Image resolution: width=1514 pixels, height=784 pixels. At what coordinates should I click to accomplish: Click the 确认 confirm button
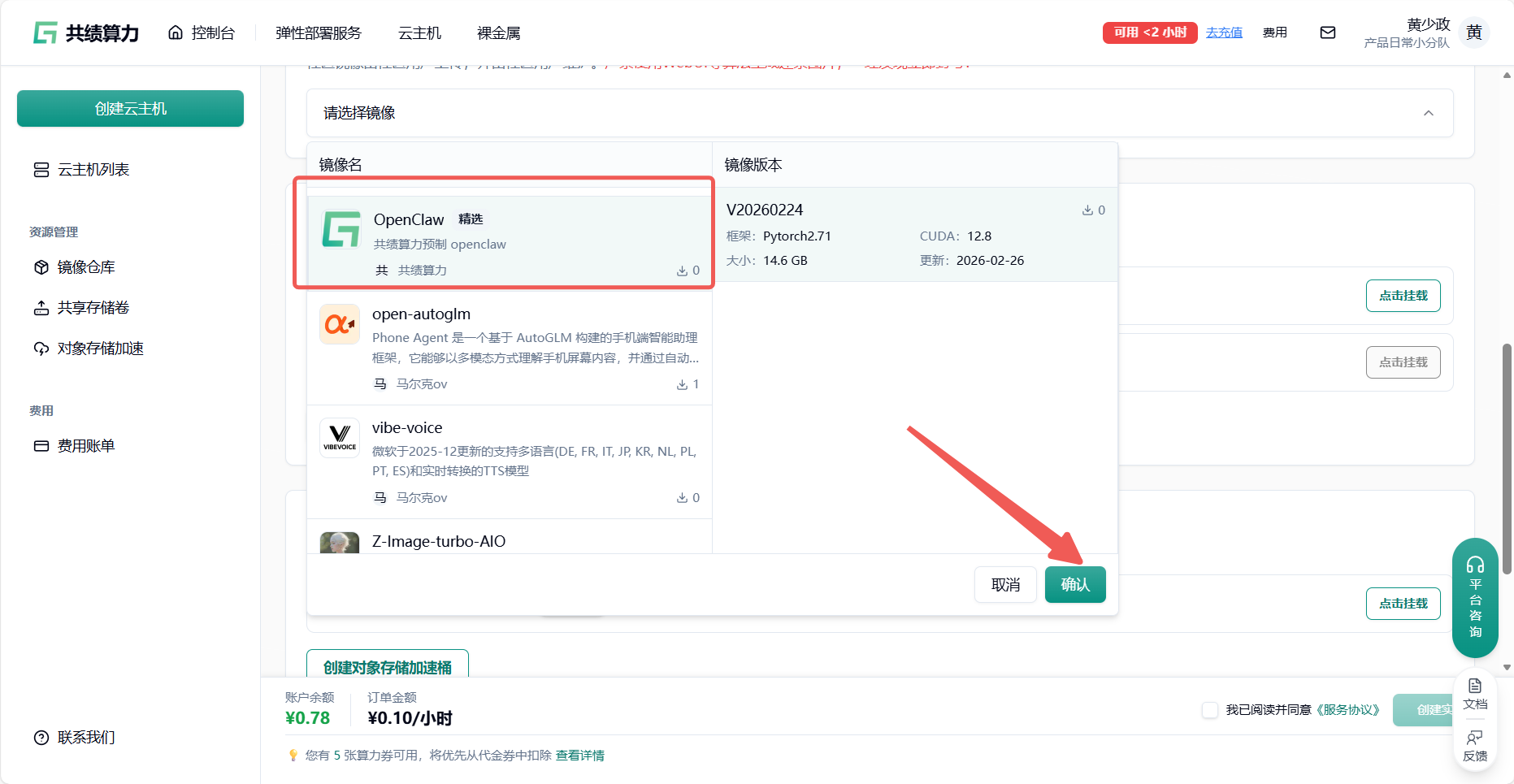[1074, 584]
